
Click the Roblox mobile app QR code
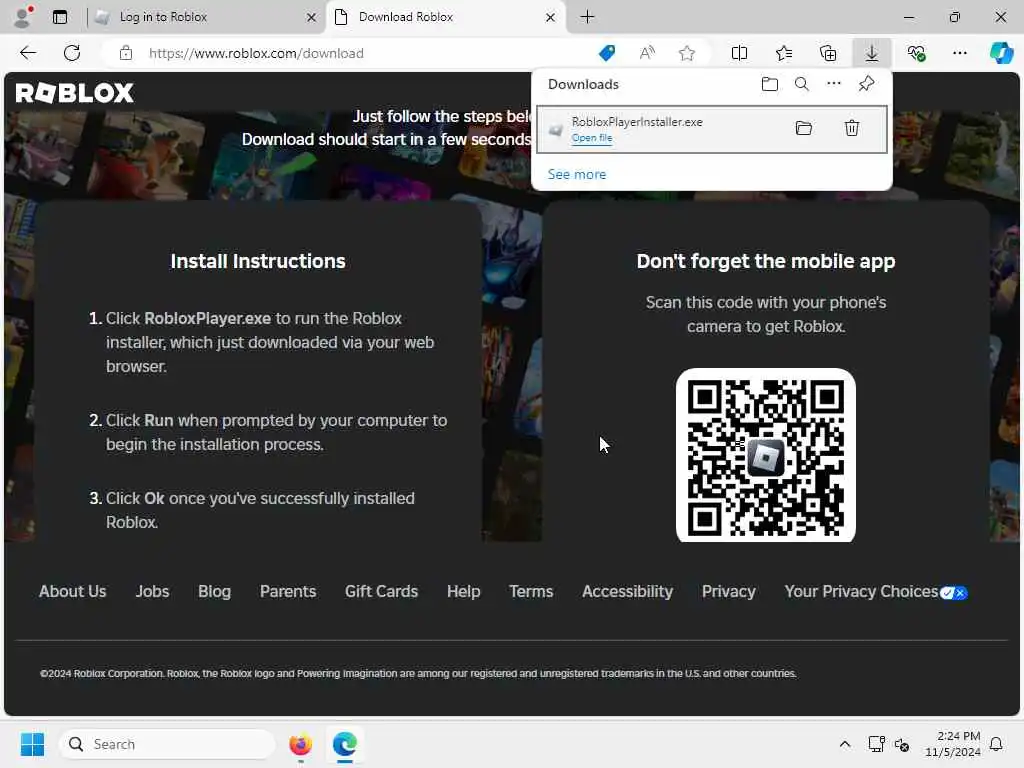[765, 456]
